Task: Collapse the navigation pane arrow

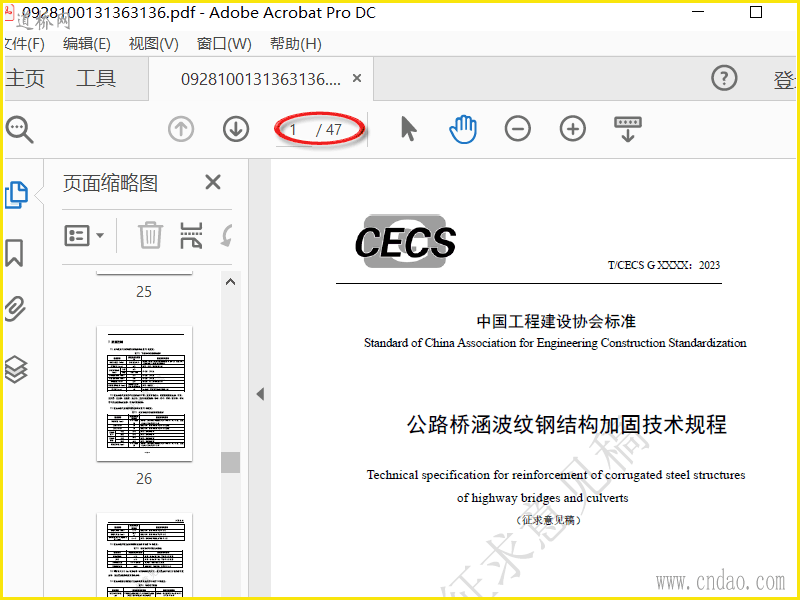Action: [x=260, y=394]
